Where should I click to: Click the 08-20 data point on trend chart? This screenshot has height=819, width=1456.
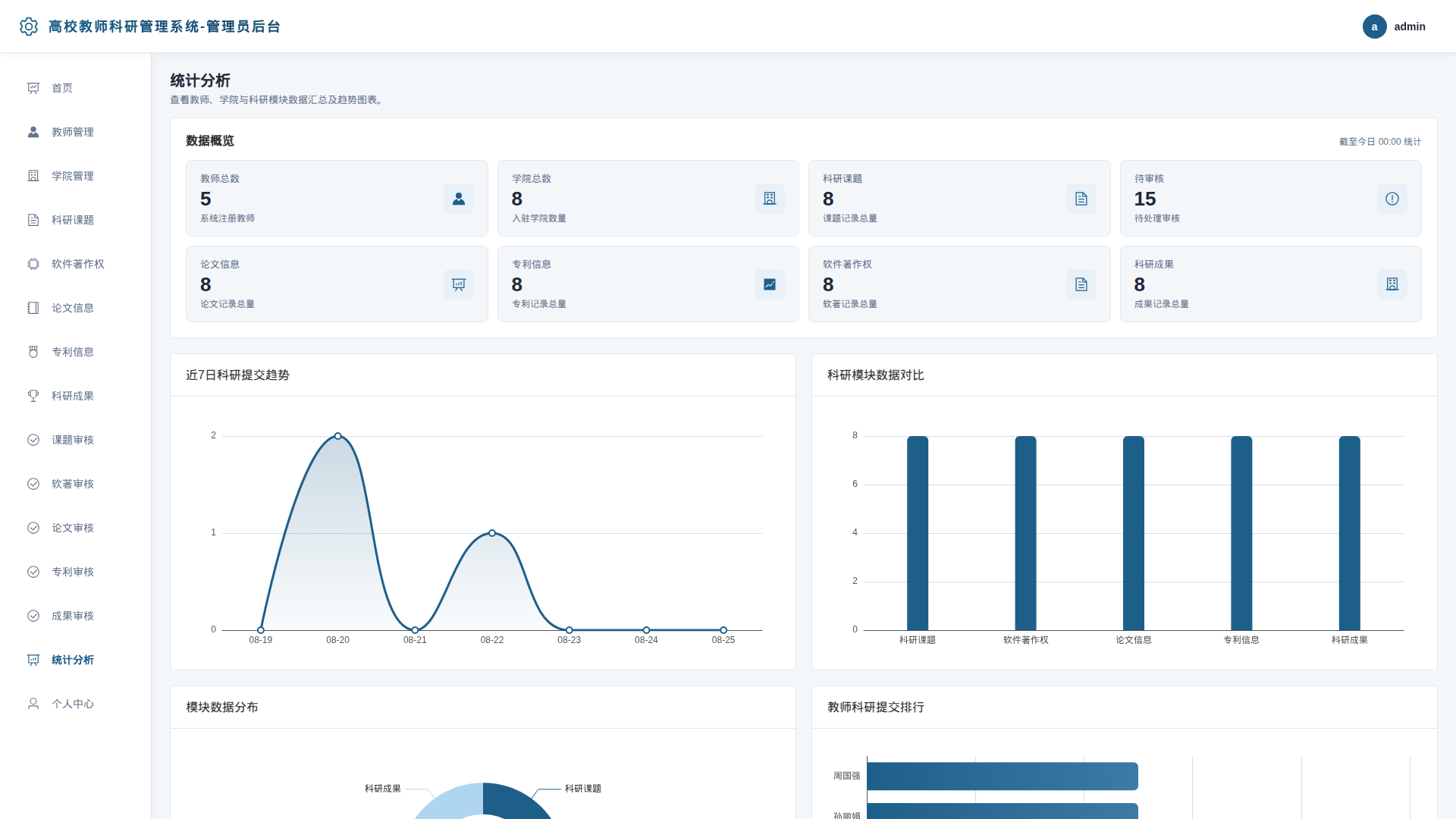click(x=338, y=436)
